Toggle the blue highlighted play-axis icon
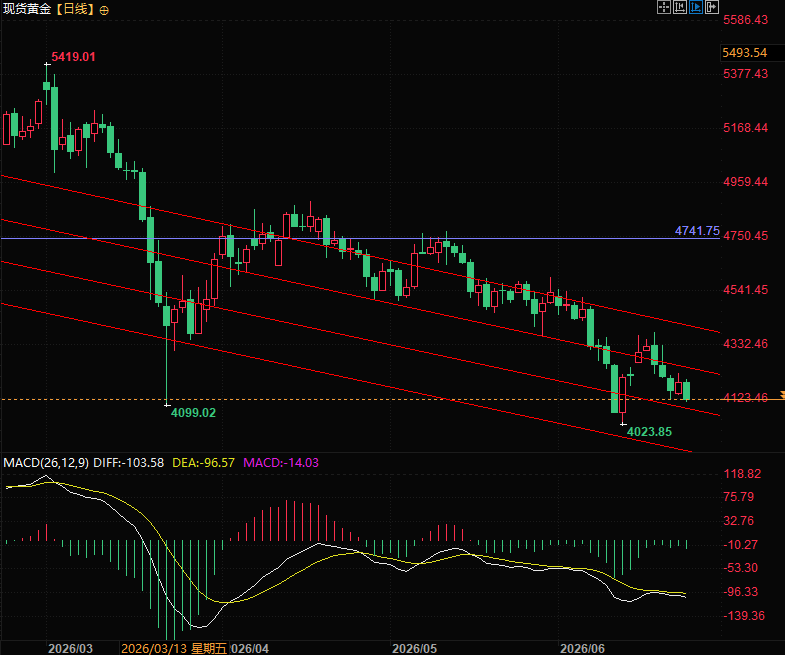 coord(696,7)
